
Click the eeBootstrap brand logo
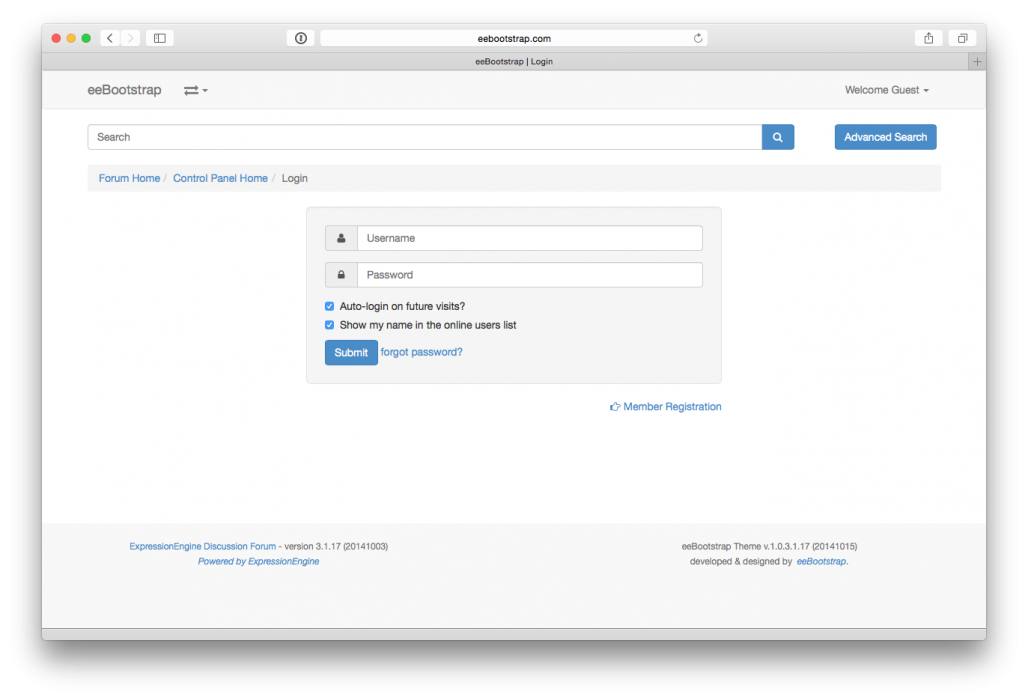pyautogui.click(x=125, y=90)
